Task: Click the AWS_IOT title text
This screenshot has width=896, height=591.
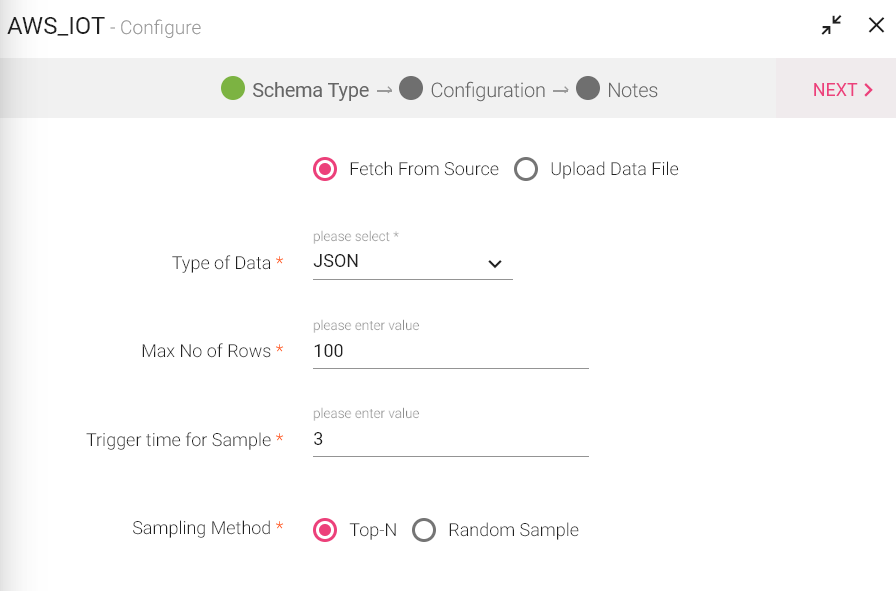Action: point(56,26)
